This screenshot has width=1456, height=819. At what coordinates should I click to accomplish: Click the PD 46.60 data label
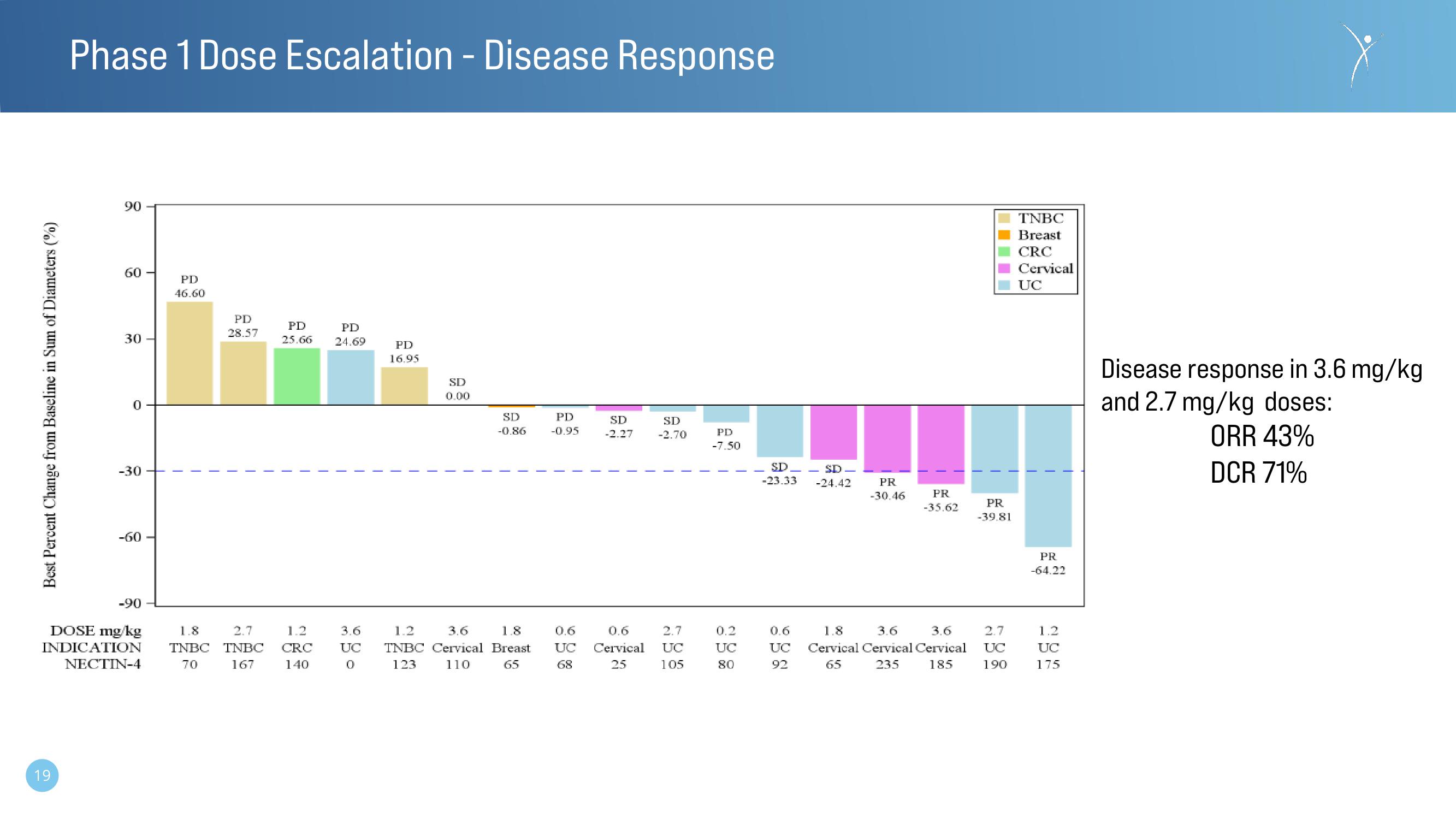point(190,287)
